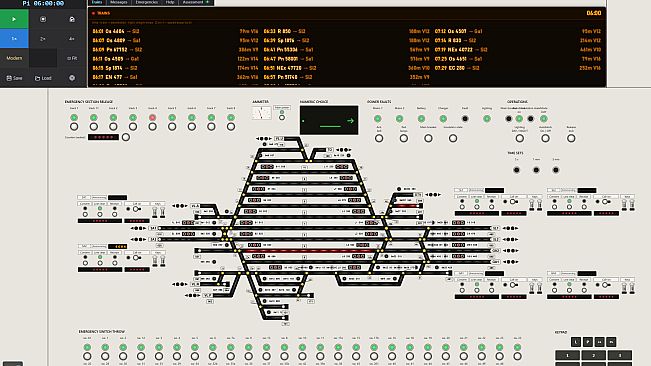
Task: Click the Emergency Section Release counter display
Action: click(103, 137)
